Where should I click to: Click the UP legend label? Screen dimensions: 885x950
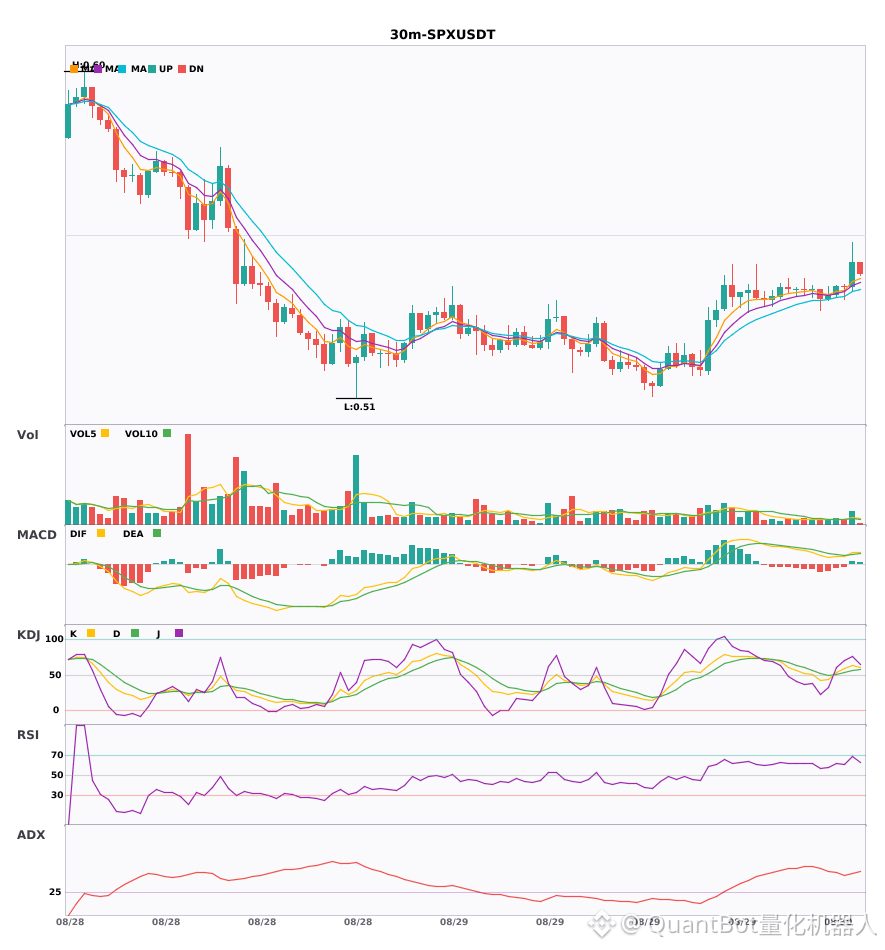(x=166, y=69)
